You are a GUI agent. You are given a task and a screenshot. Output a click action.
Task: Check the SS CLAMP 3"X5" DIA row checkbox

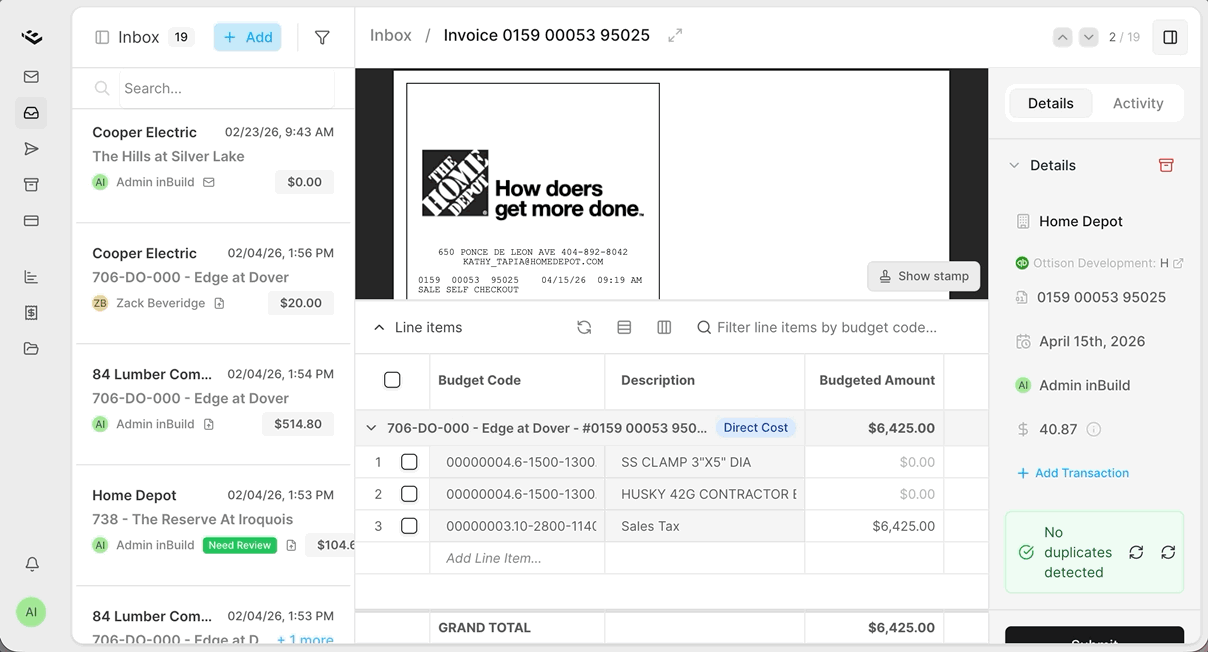click(409, 462)
